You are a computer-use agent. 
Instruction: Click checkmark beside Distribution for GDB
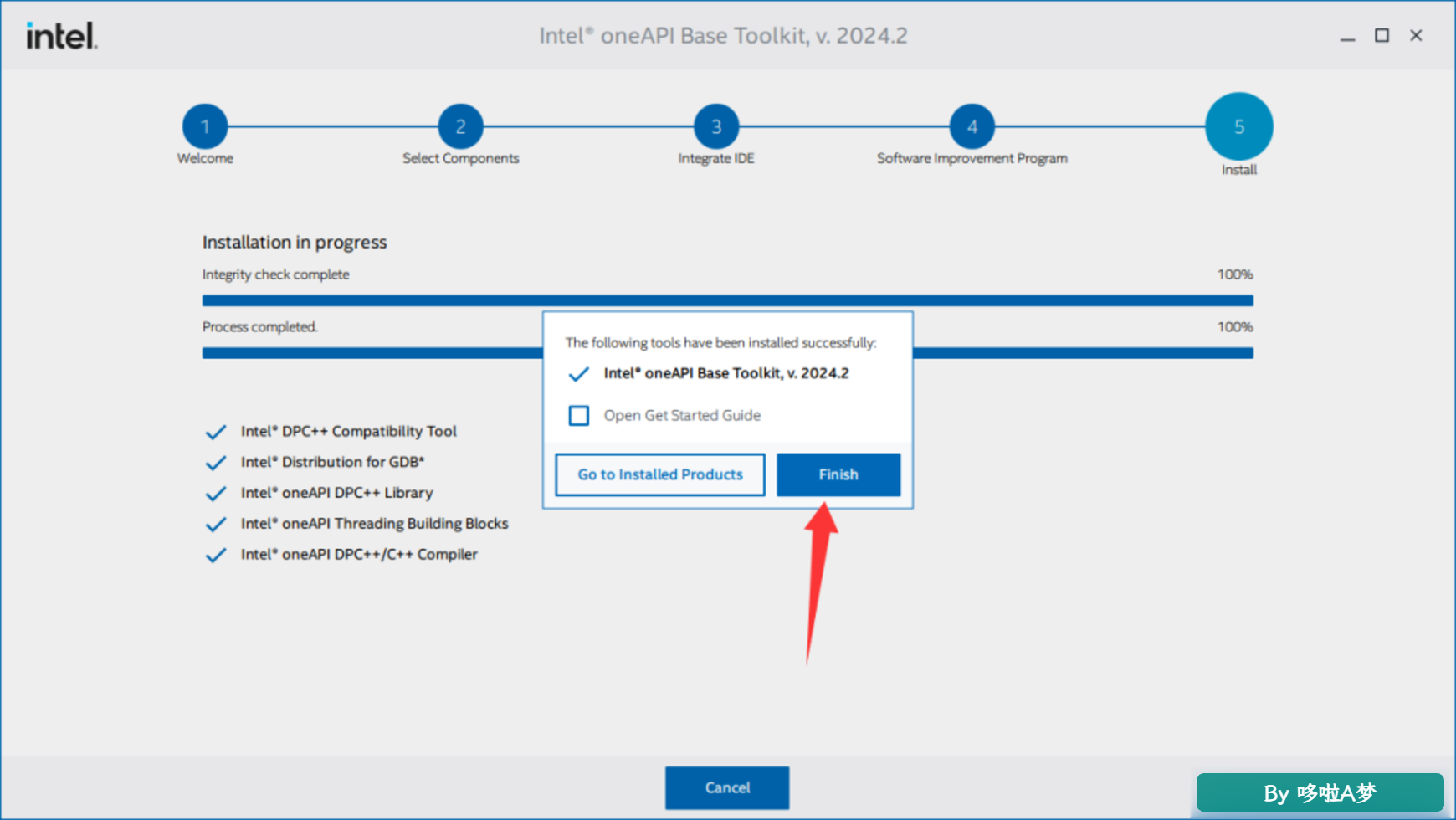tap(216, 463)
